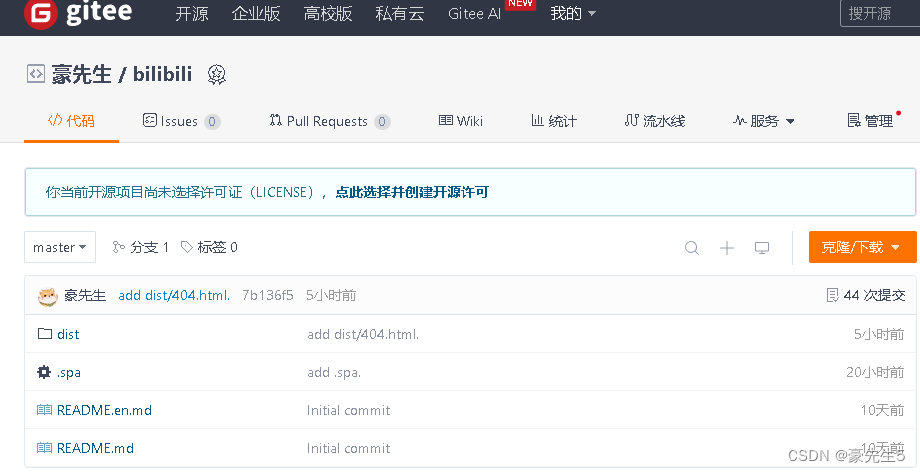Viewport: 920px width, 473px height.
Task: Open the 开源 menu item
Action: tap(192, 13)
